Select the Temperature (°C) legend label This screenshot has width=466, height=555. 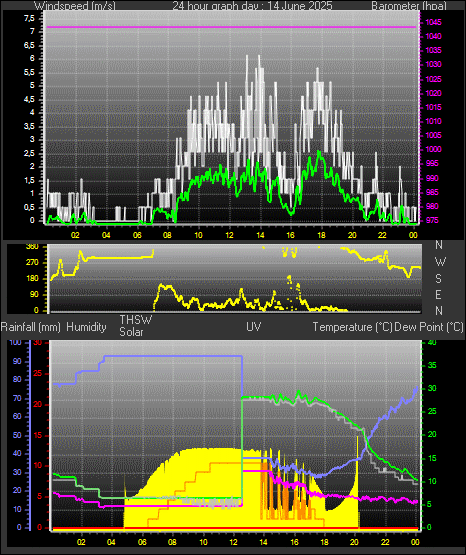(352, 327)
